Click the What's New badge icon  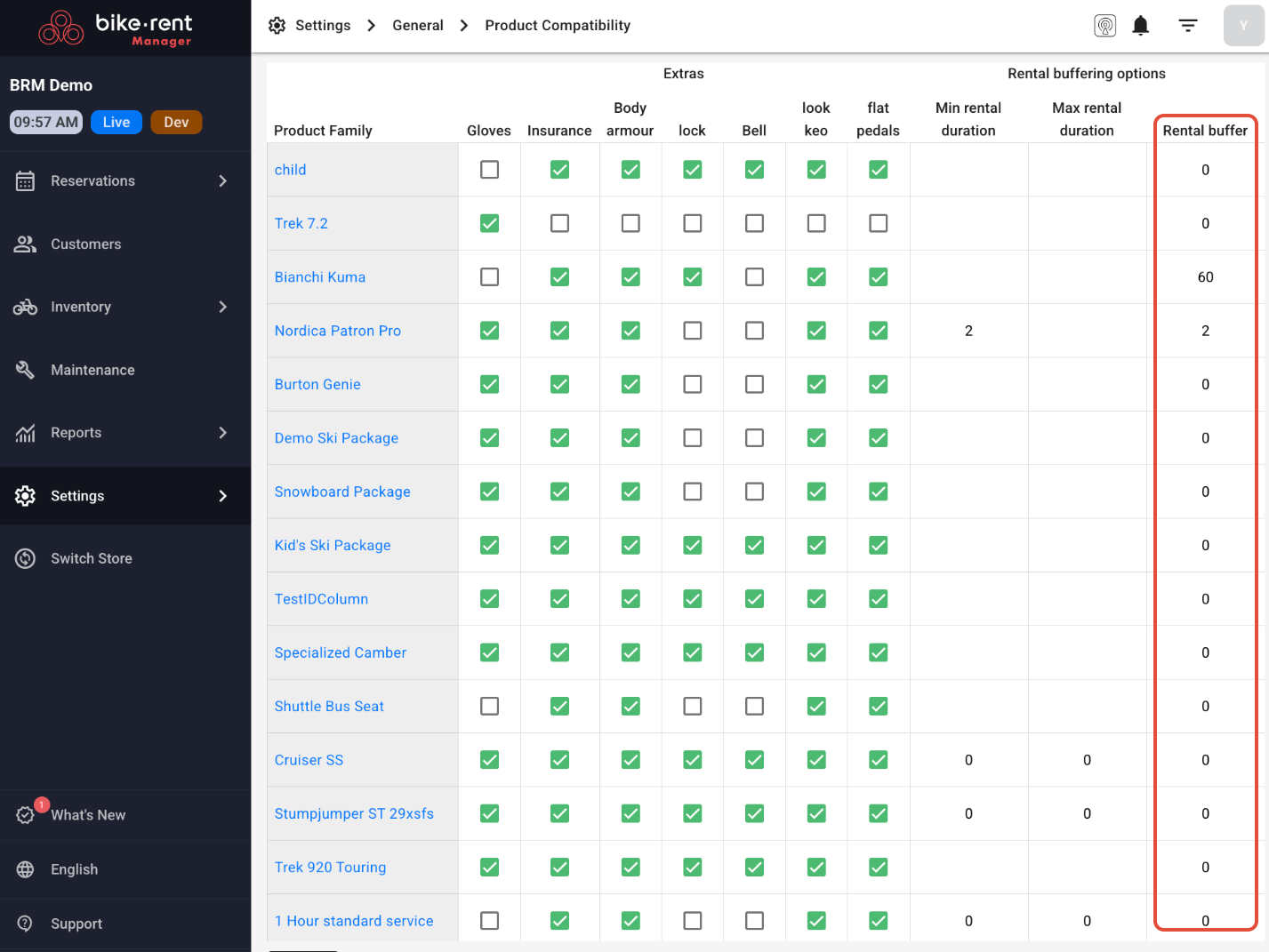click(x=25, y=815)
